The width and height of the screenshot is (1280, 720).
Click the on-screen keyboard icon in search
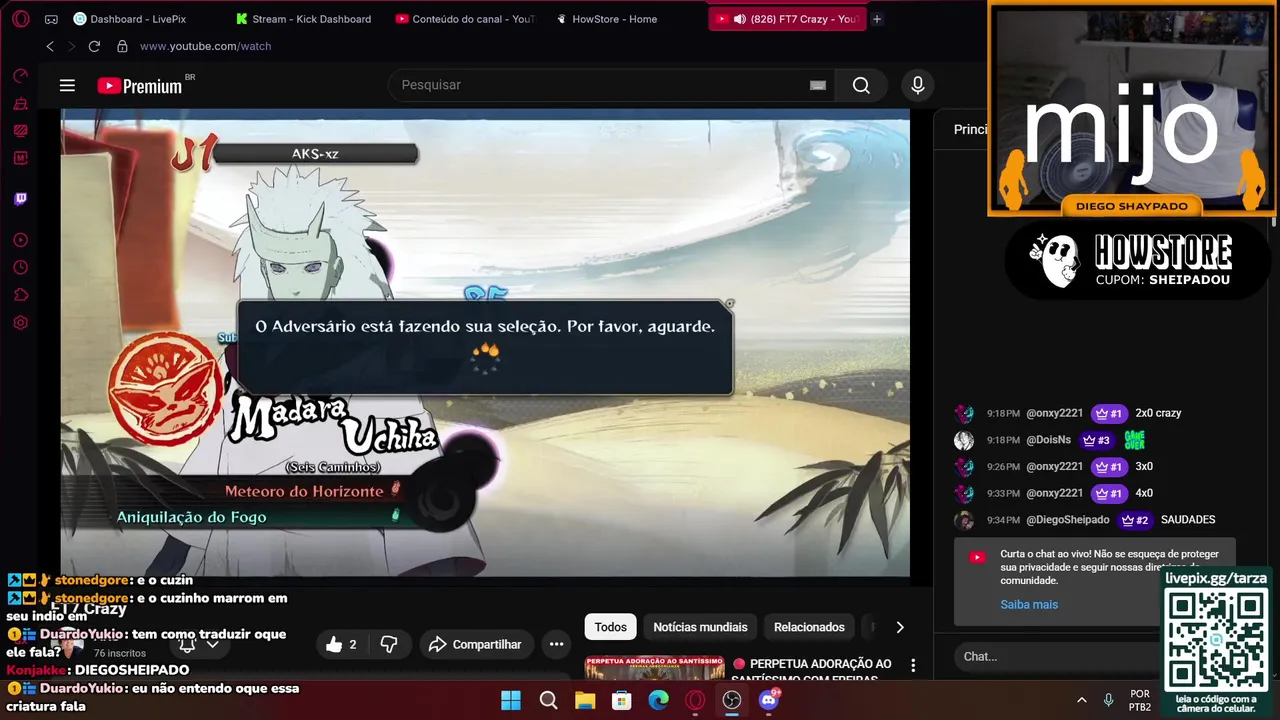[x=818, y=85]
